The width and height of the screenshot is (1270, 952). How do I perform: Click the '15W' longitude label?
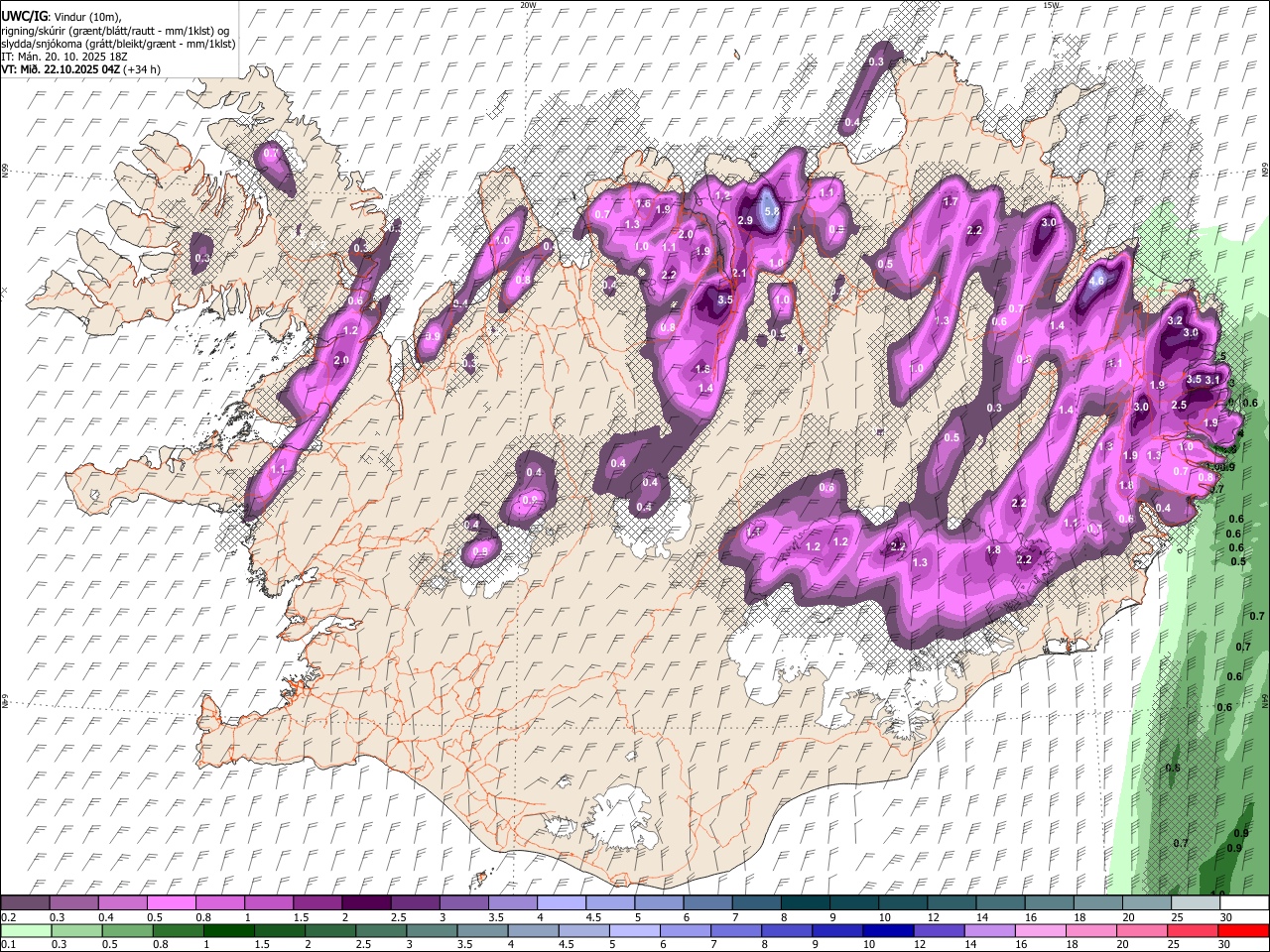[1051, 5]
